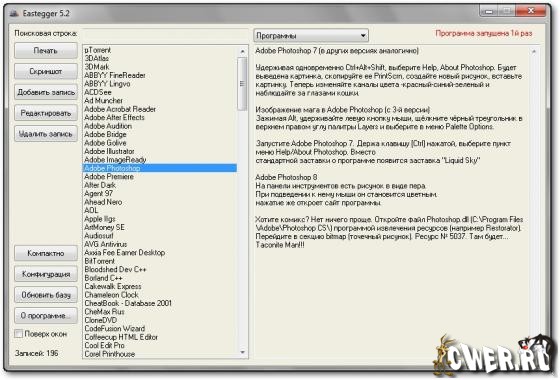Click the Компактно button

46,253
